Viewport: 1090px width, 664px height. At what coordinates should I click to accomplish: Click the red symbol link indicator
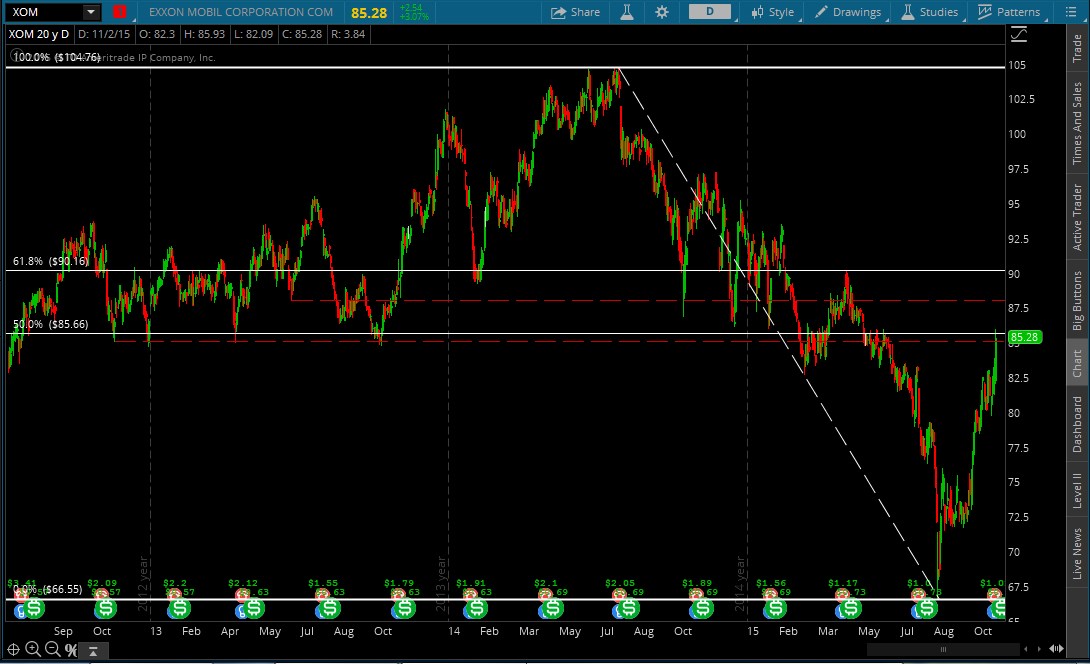point(120,12)
